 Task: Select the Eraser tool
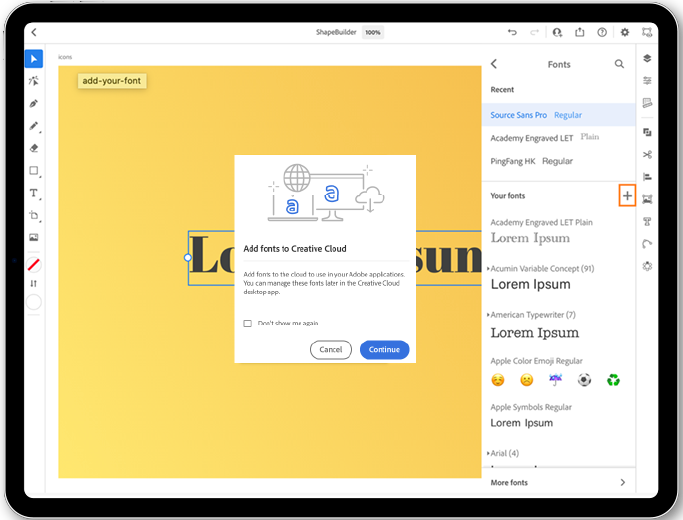34,148
